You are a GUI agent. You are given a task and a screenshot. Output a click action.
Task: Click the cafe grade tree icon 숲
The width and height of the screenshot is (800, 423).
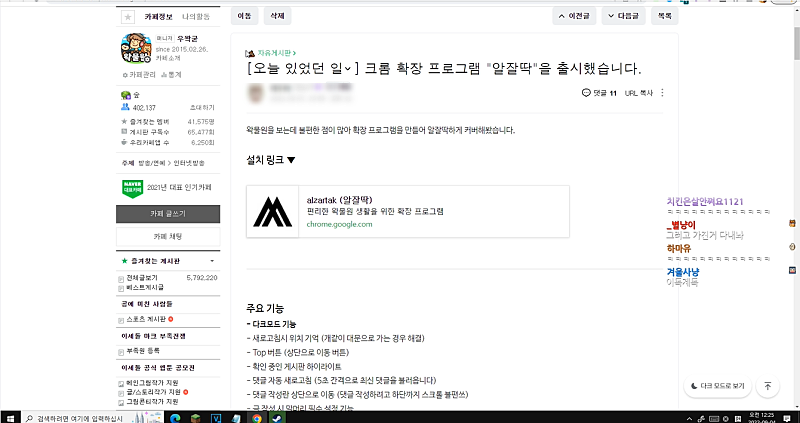pos(126,95)
